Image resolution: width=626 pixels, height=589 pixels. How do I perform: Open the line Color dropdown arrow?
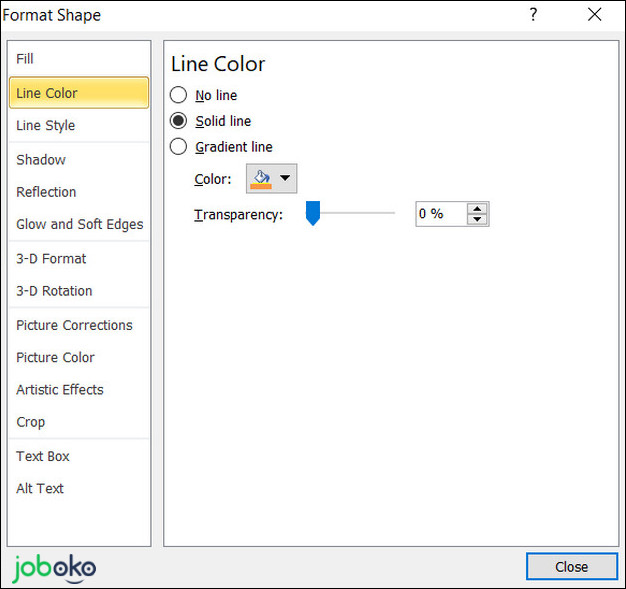tap(285, 179)
